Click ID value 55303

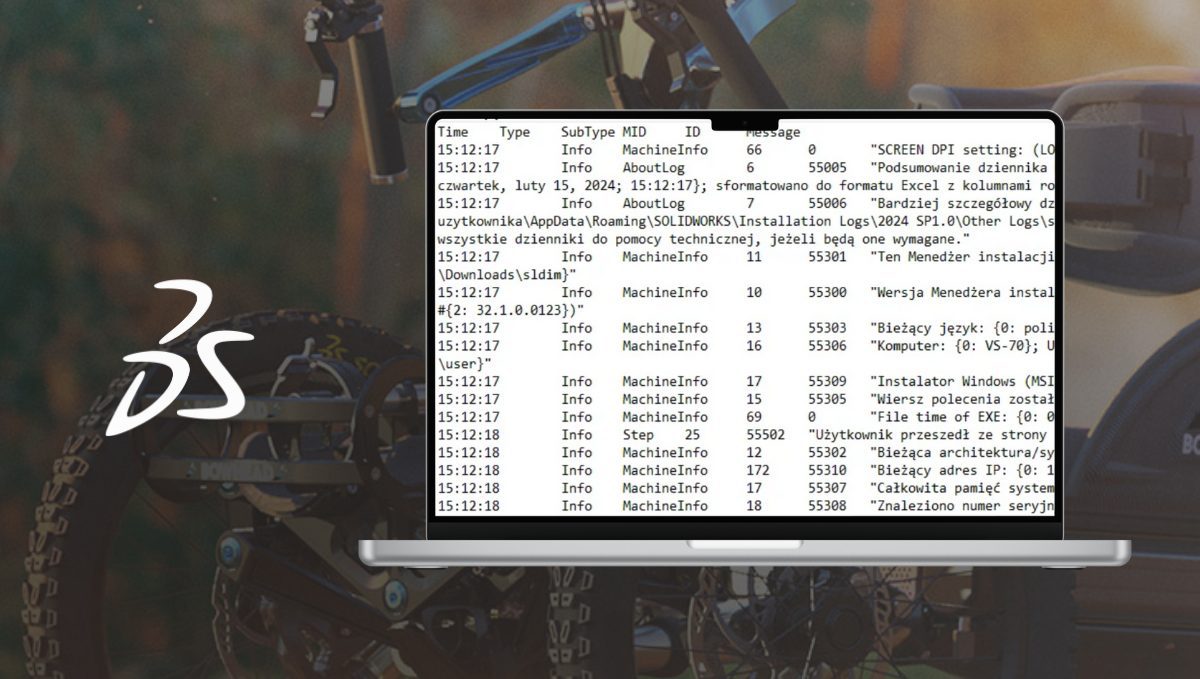tap(827, 328)
